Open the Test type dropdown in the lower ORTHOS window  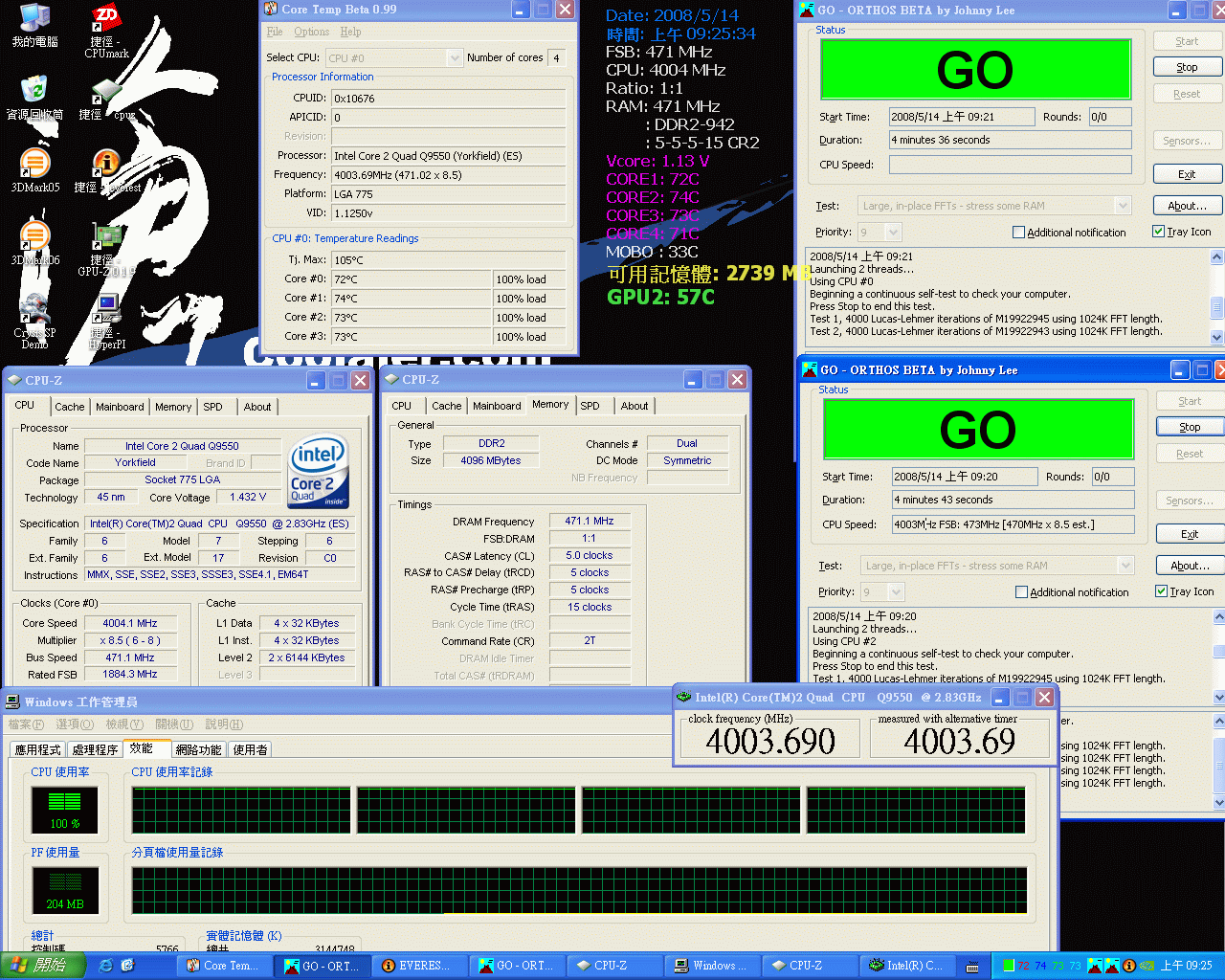pyautogui.click(x=1125, y=566)
